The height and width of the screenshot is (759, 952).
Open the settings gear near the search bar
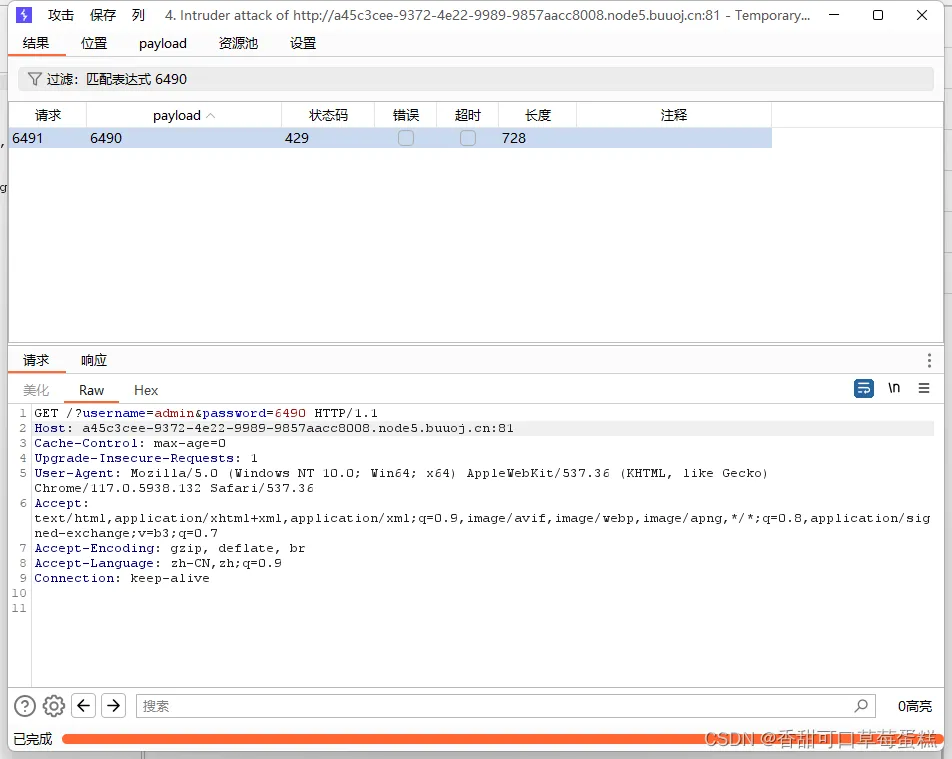[53, 705]
